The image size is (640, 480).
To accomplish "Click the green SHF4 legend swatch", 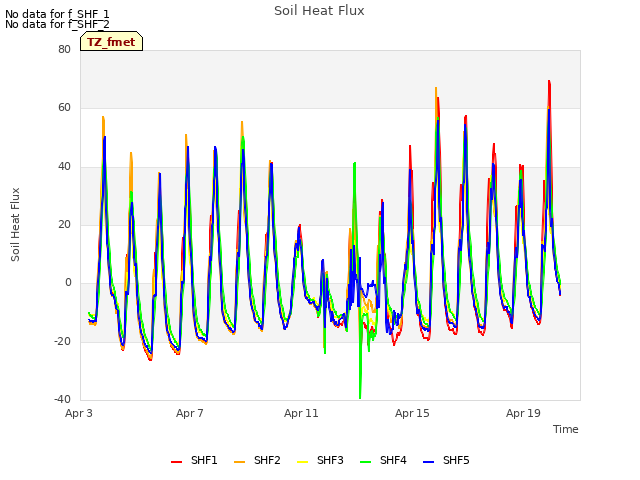I will point(365,462).
